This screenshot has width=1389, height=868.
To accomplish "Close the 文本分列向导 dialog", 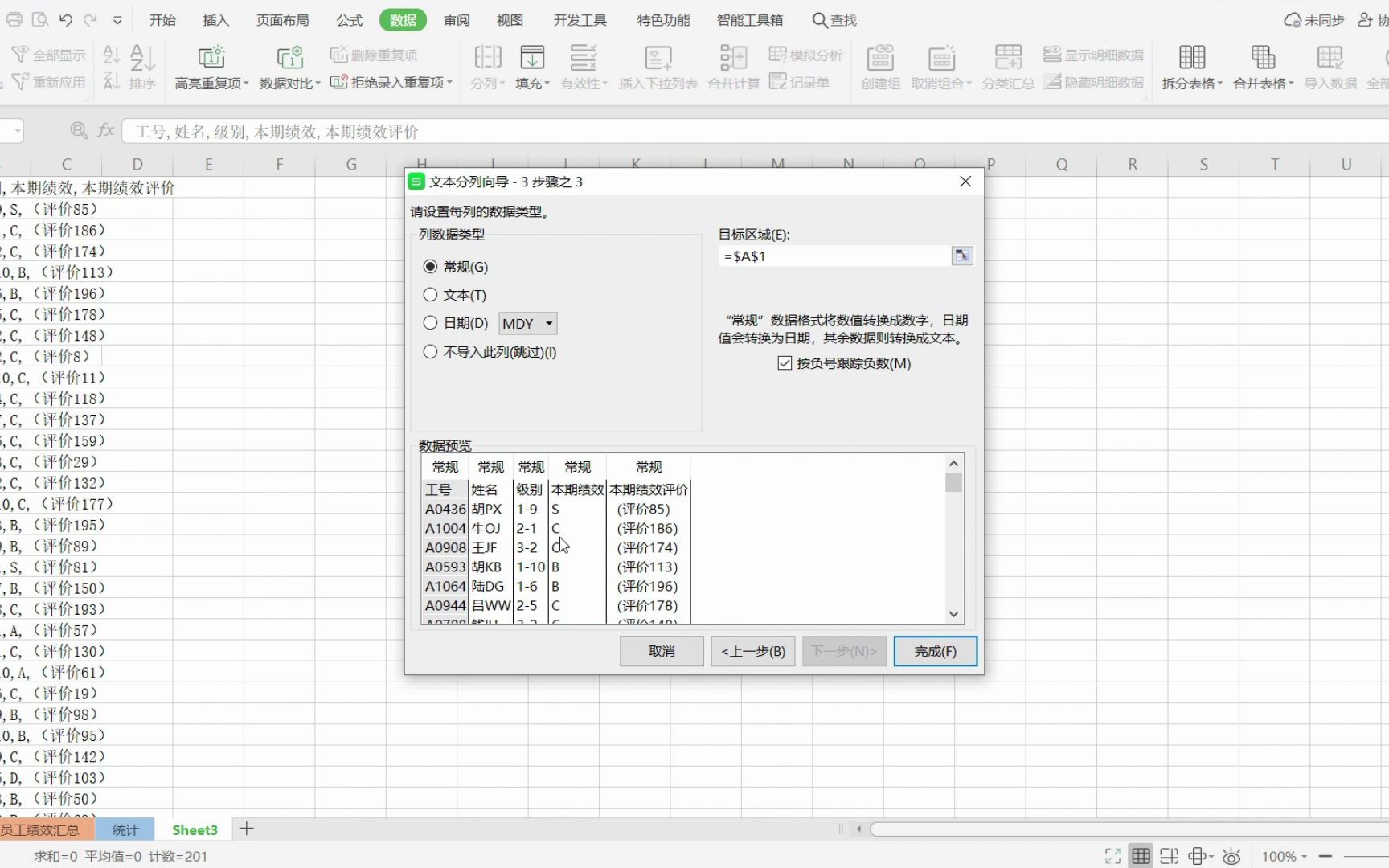I will [x=965, y=182].
